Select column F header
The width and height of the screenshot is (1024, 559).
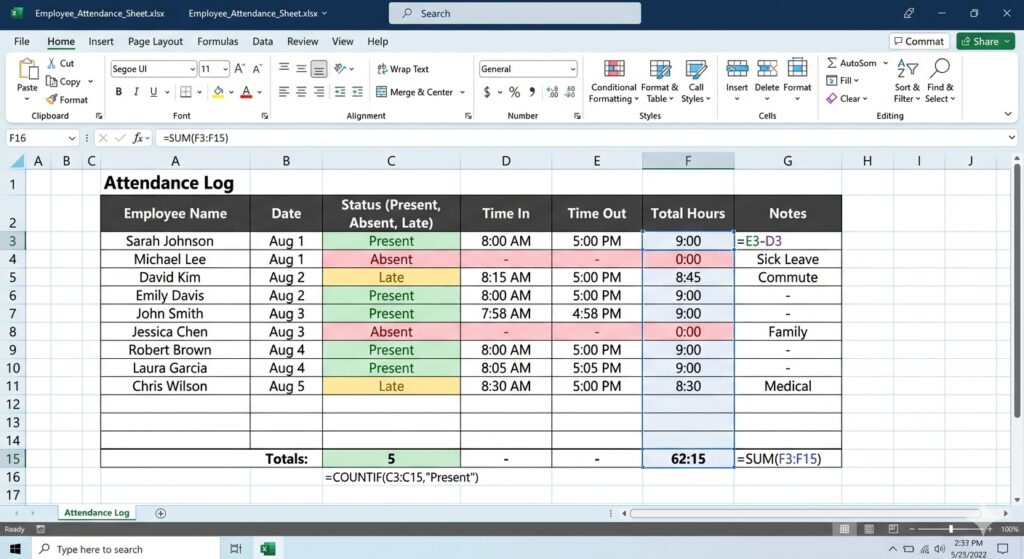pos(688,161)
